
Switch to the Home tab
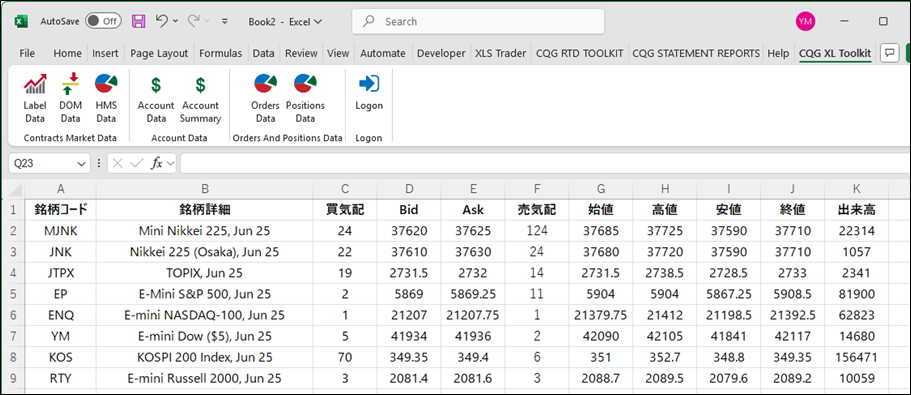point(67,53)
